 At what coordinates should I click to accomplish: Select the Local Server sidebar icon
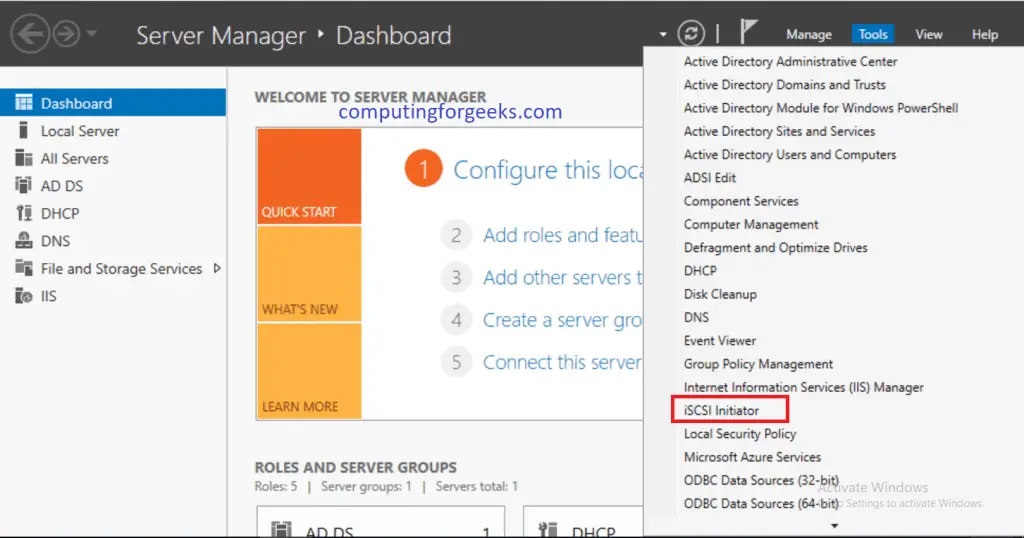tap(24, 131)
